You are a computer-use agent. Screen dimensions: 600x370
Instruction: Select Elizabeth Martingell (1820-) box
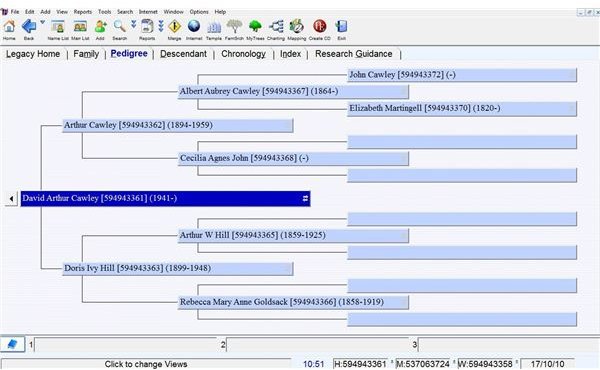coord(462,109)
